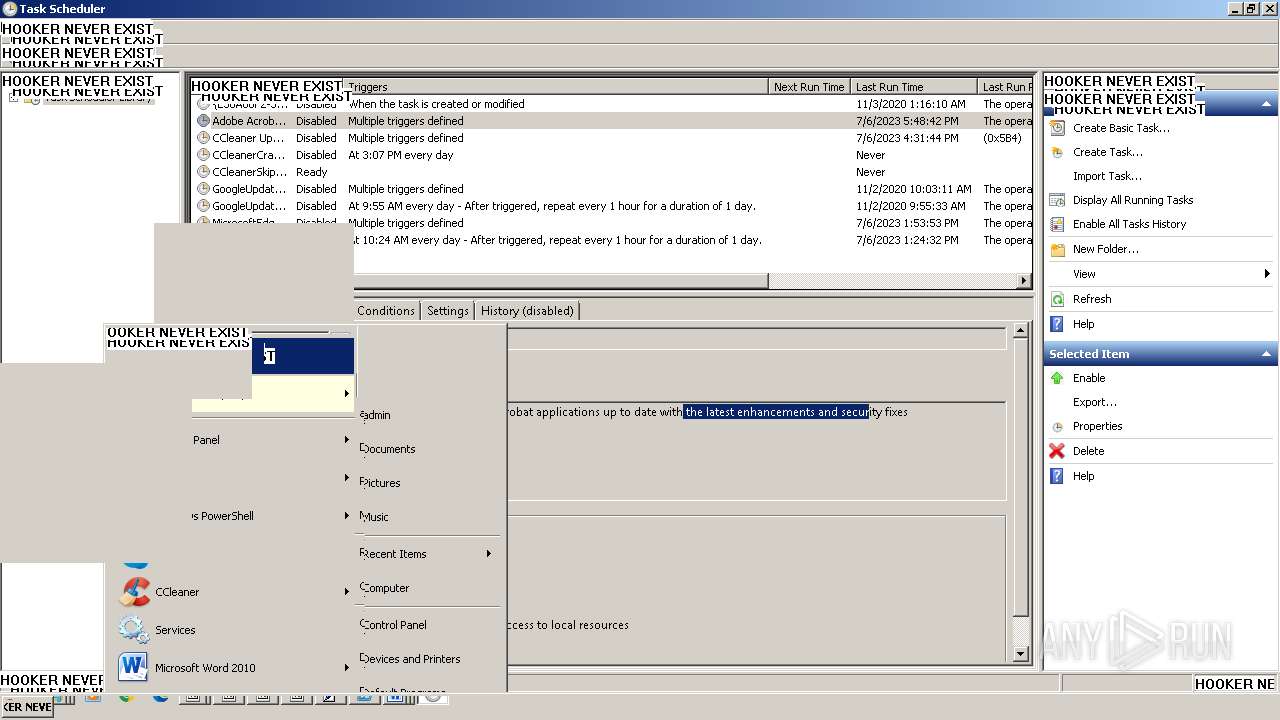The height and width of the screenshot is (720, 1280).
Task: Switch to the Settings tab
Action: coord(448,311)
